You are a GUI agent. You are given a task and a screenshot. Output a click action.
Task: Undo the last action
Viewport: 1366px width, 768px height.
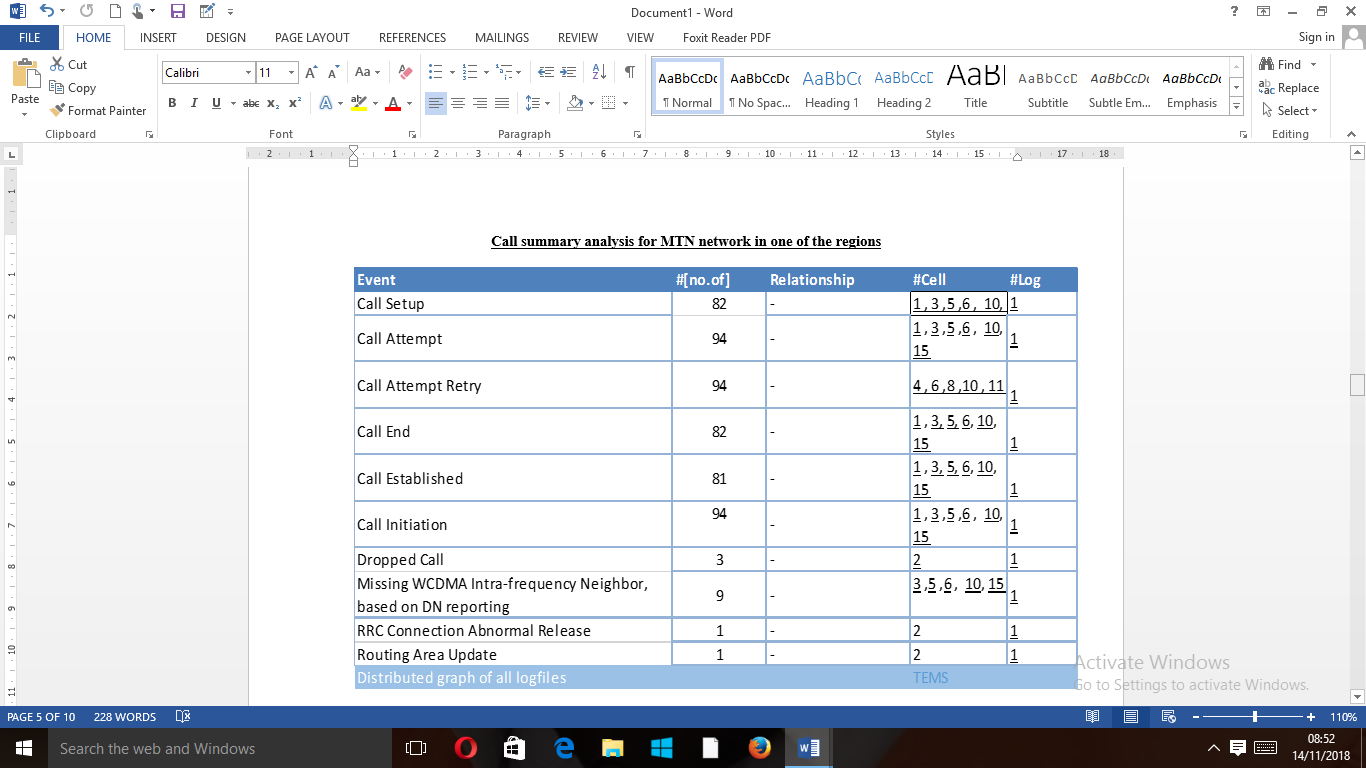tap(47, 12)
